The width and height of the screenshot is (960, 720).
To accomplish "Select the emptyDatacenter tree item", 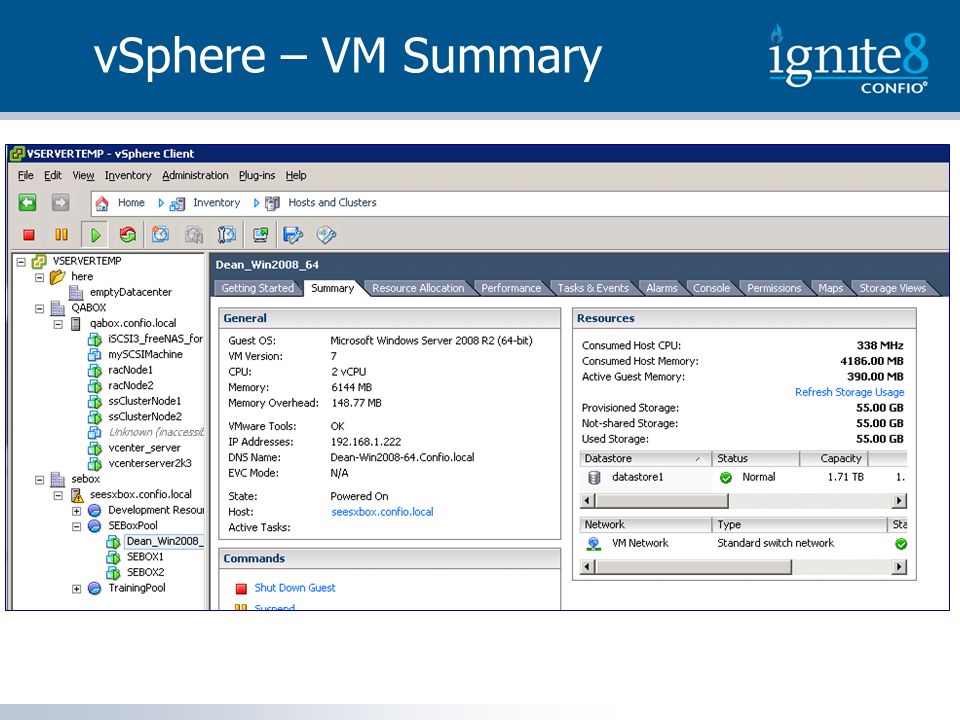I will coord(130,293).
